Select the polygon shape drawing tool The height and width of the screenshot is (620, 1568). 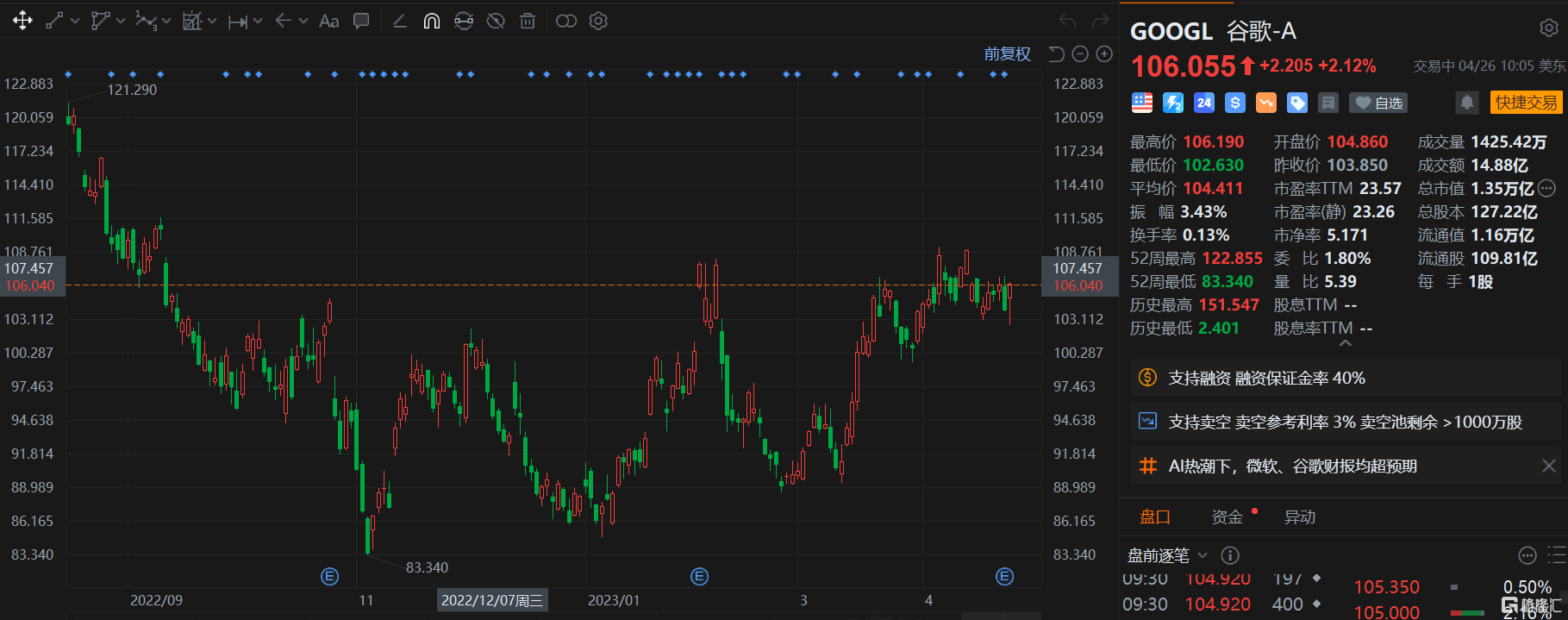(x=100, y=21)
